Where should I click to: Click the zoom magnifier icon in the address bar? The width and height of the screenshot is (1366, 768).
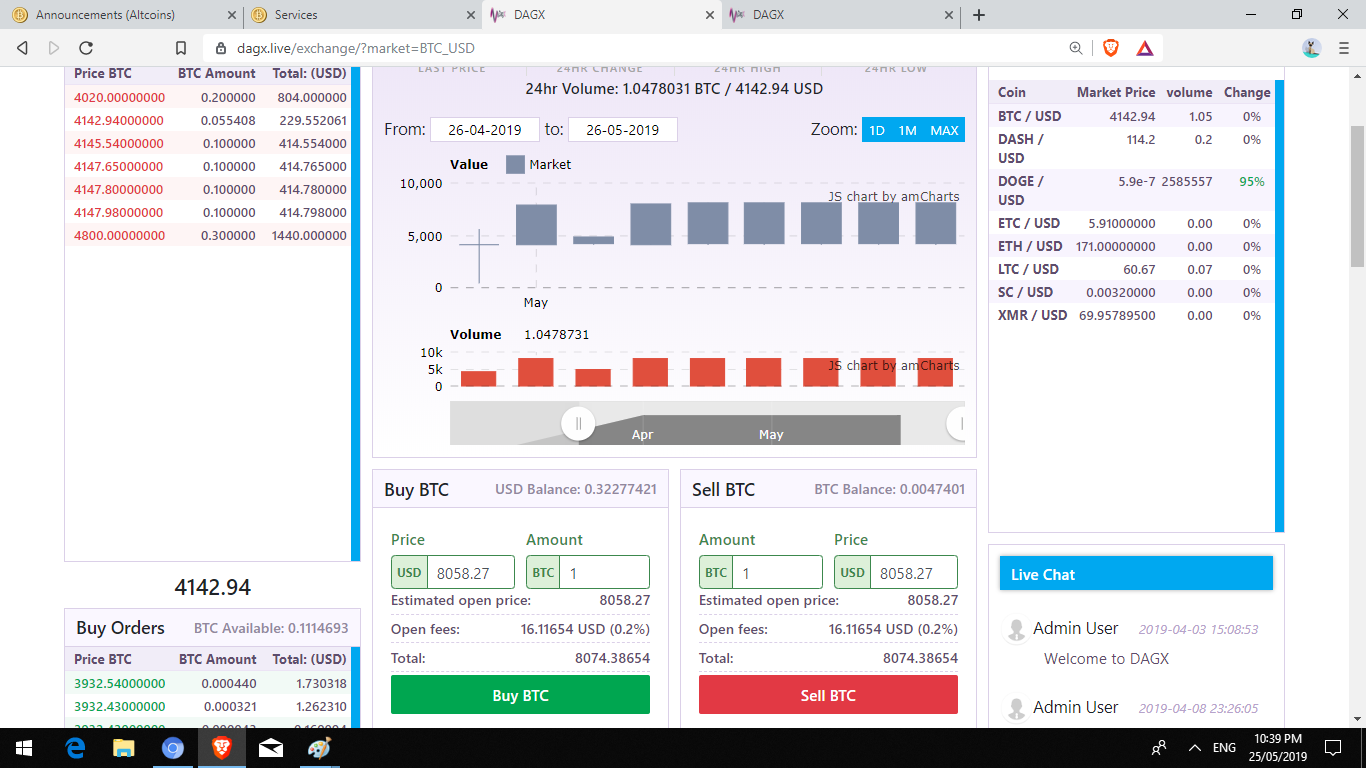click(1076, 47)
